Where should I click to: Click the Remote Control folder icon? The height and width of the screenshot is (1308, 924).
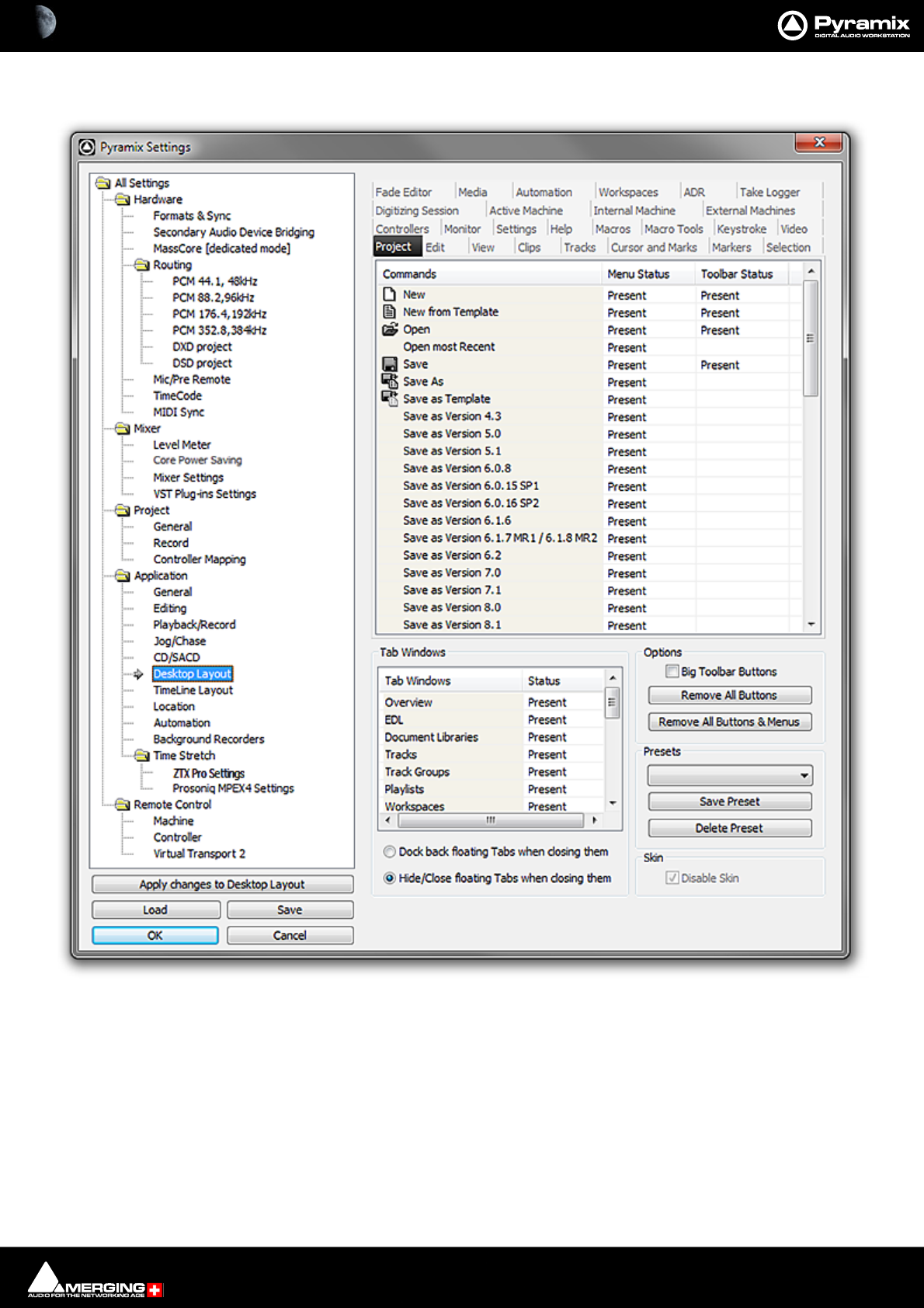pos(123,805)
